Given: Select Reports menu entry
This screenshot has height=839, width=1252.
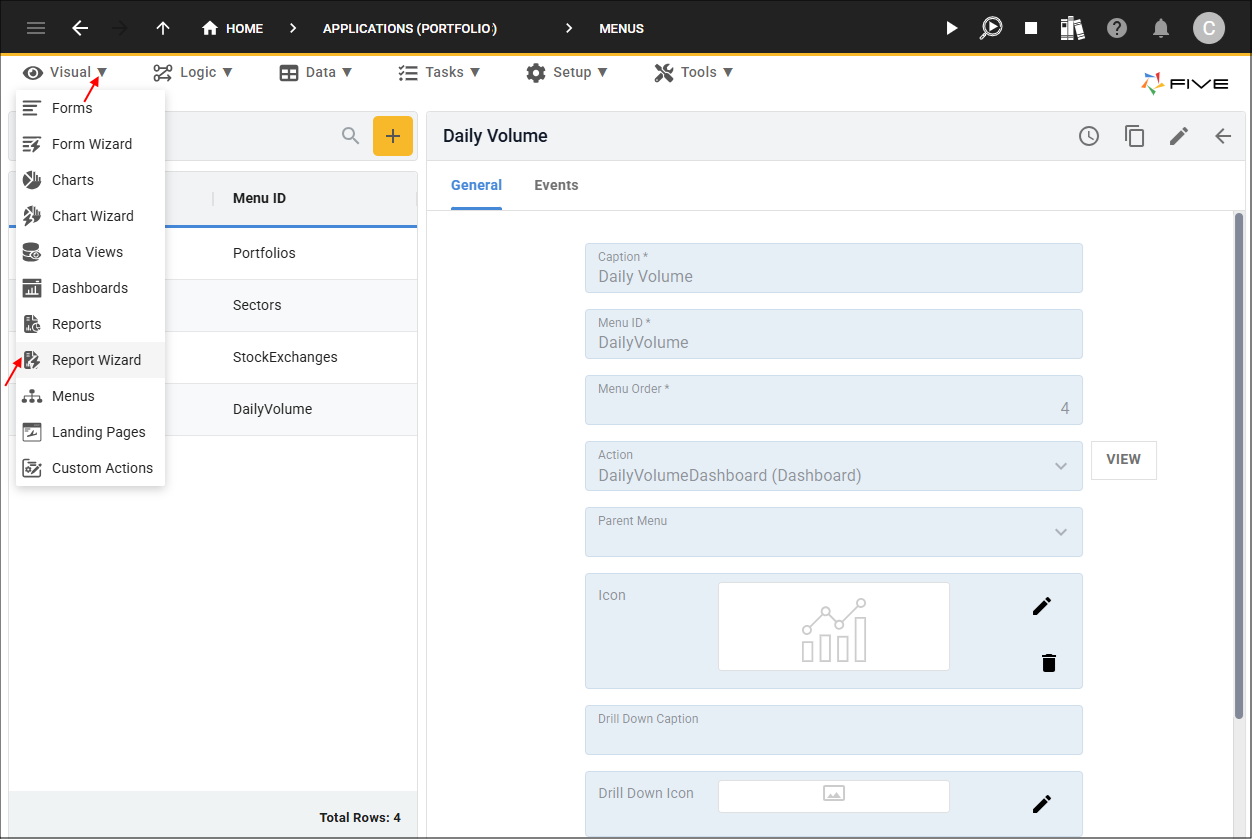Looking at the screenshot, I should [x=90, y=324].
